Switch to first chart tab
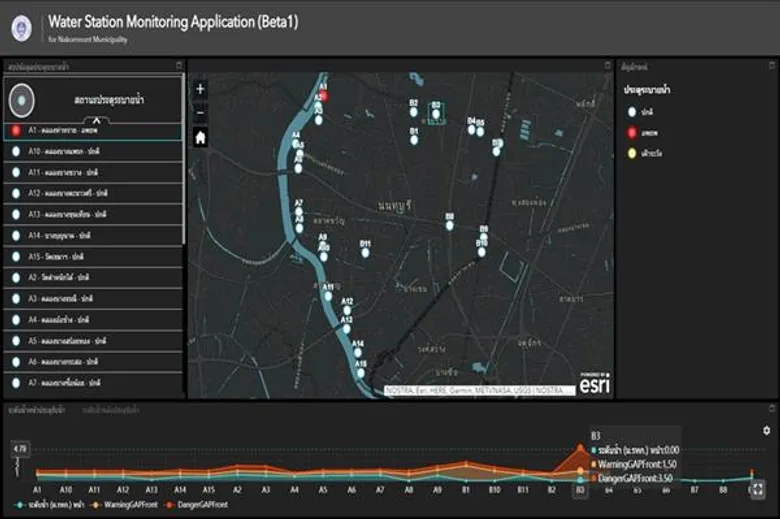This screenshot has width=780, height=519. coord(36,410)
